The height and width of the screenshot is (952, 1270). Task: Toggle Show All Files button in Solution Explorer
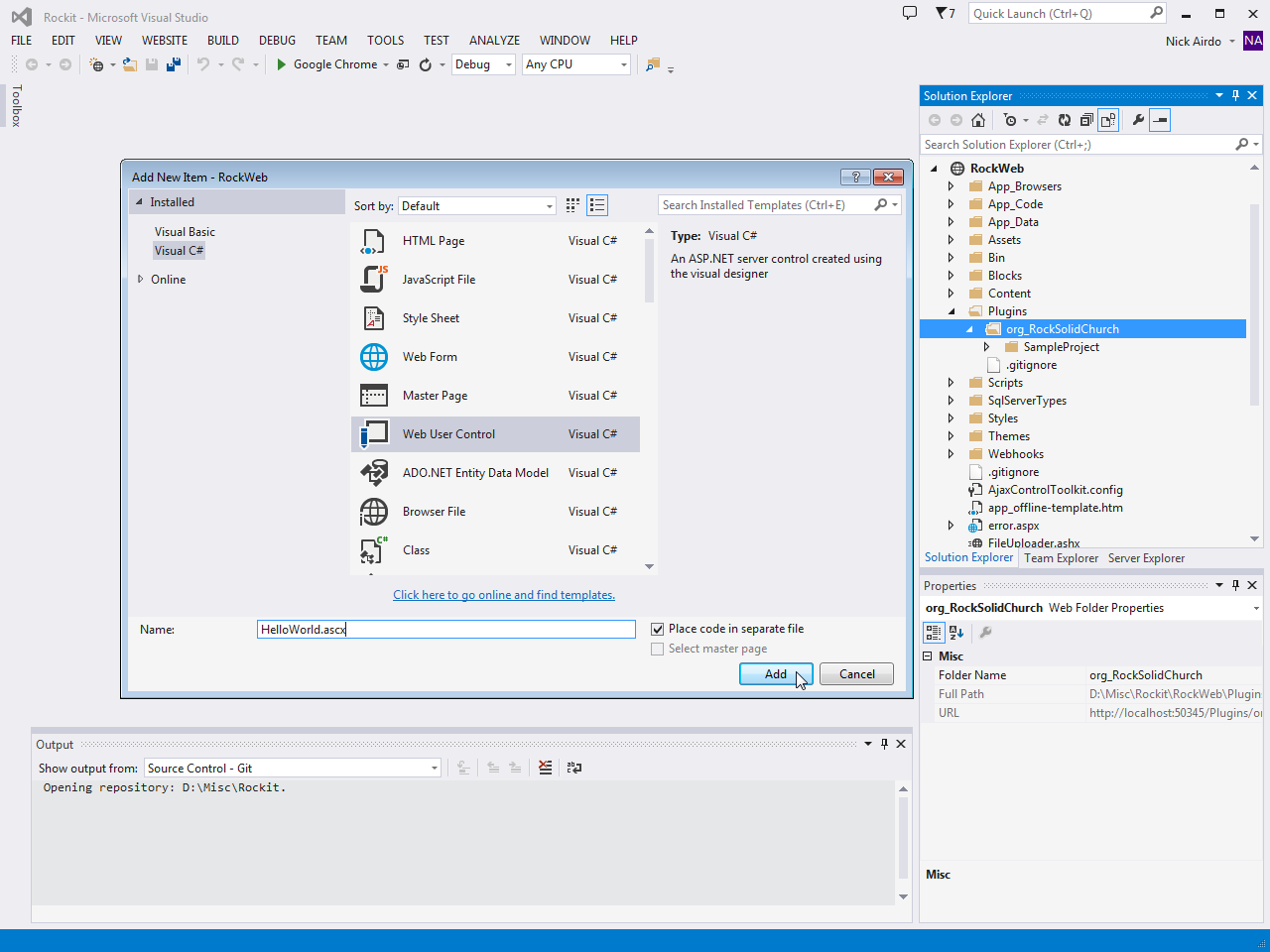tap(1108, 120)
